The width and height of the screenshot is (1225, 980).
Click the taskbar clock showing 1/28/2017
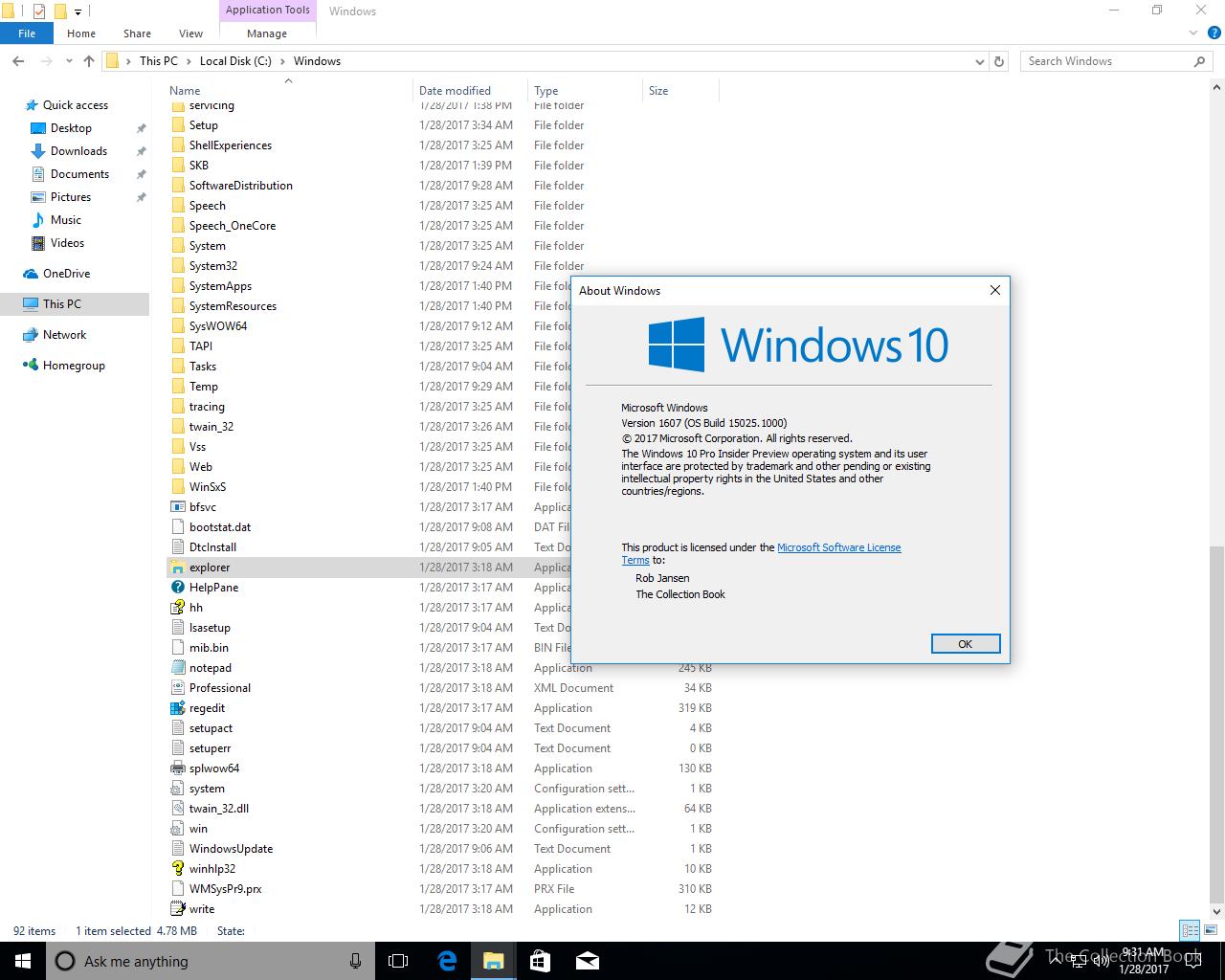point(1145,961)
